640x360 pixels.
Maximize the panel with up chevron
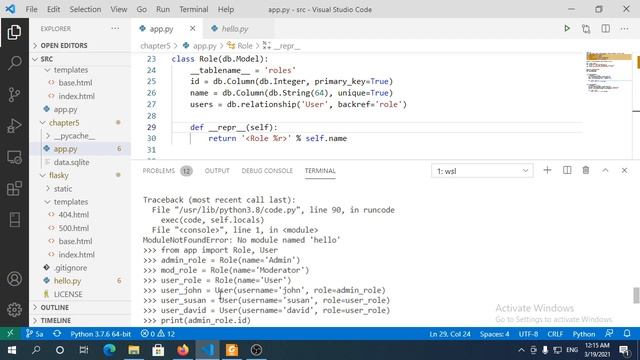click(x=605, y=170)
